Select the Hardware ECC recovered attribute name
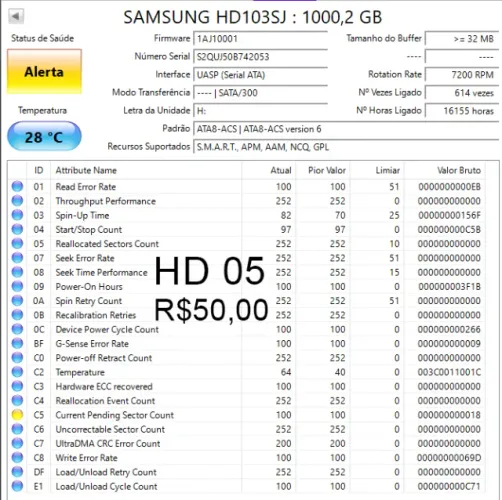This screenshot has width=502, height=500. tap(104, 386)
